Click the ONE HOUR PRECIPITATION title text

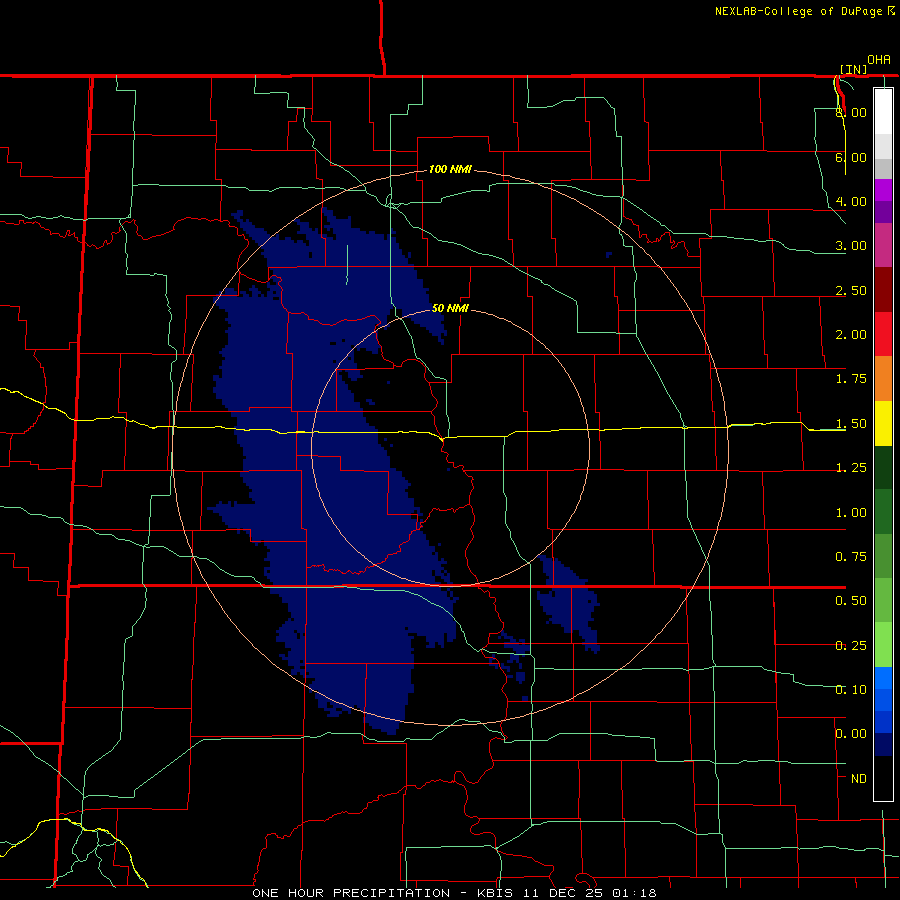(351, 893)
